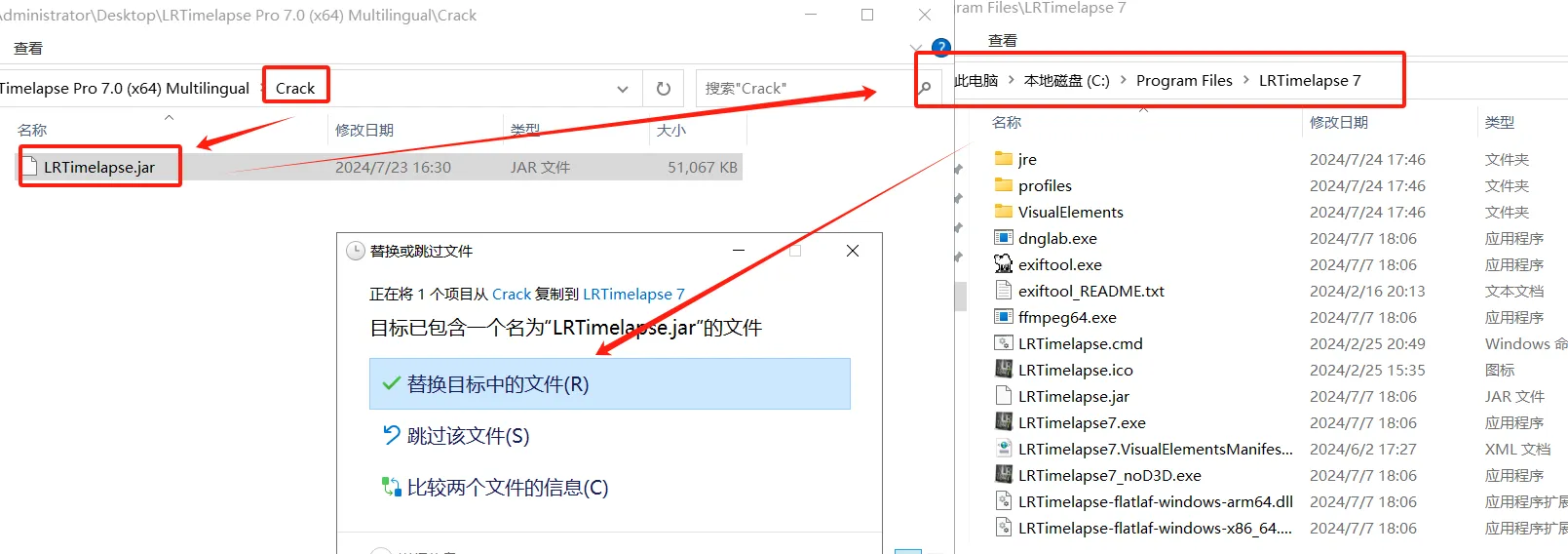
Task: Open 查看 menu in Crack window
Action: point(28,48)
